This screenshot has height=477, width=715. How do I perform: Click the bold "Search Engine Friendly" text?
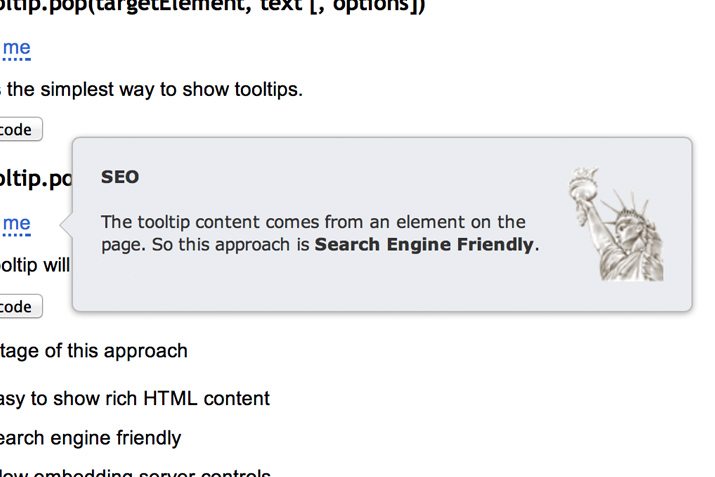424,244
